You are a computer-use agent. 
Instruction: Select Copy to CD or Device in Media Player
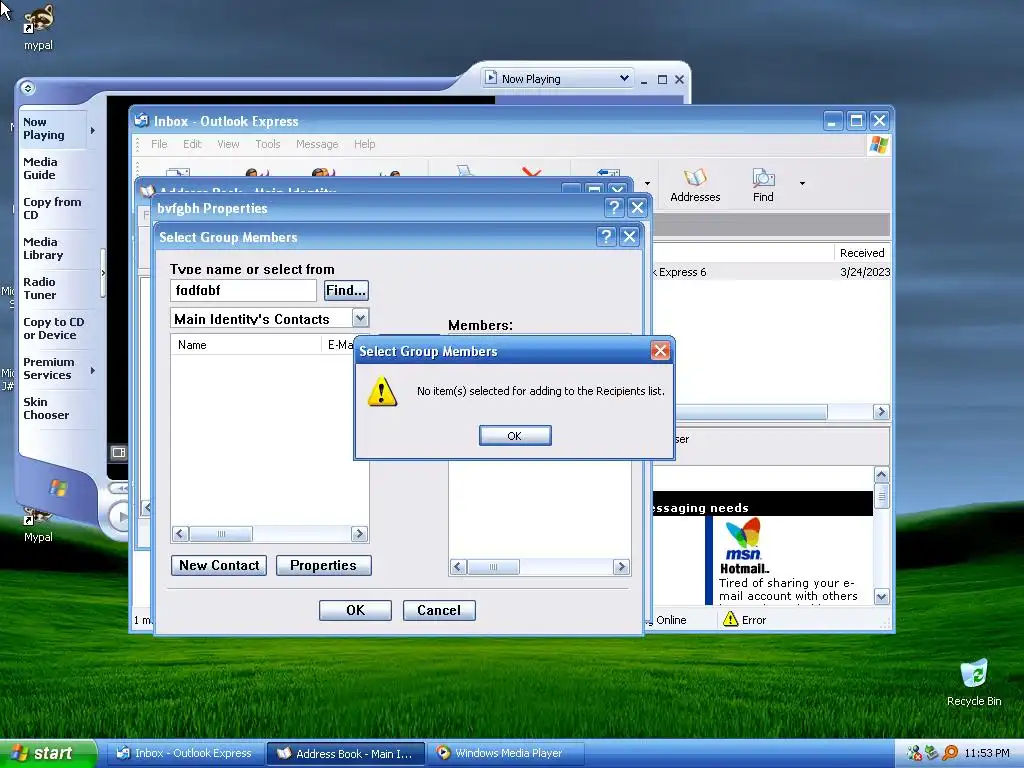[x=54, y=328]
